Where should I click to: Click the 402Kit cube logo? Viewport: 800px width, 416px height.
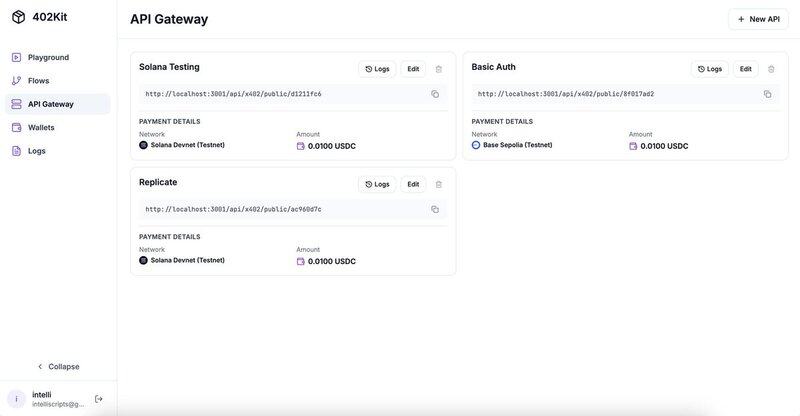18,17
